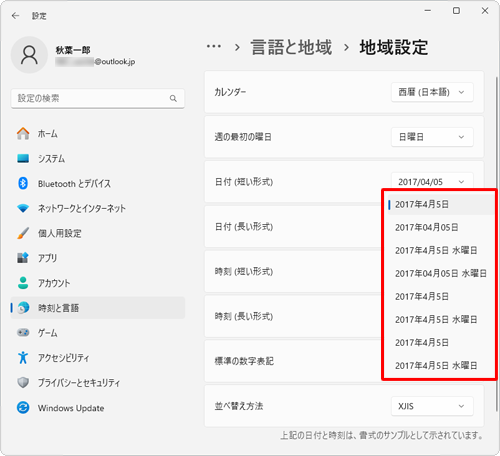Expand the 週の最初の曜日 dropdown showing 日曜日
This screenshot has width=500, height=456.
(x=432, y=137)
